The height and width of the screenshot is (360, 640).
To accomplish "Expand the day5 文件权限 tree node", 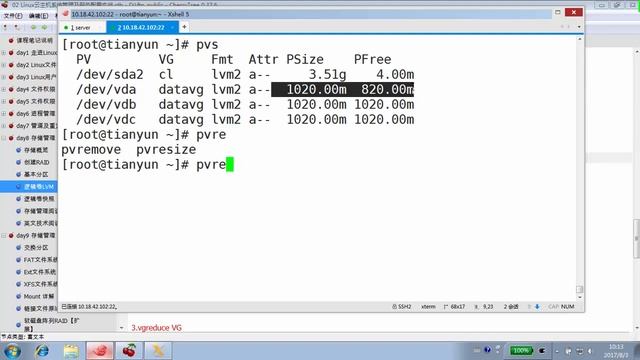I will (x=4, y=101).
